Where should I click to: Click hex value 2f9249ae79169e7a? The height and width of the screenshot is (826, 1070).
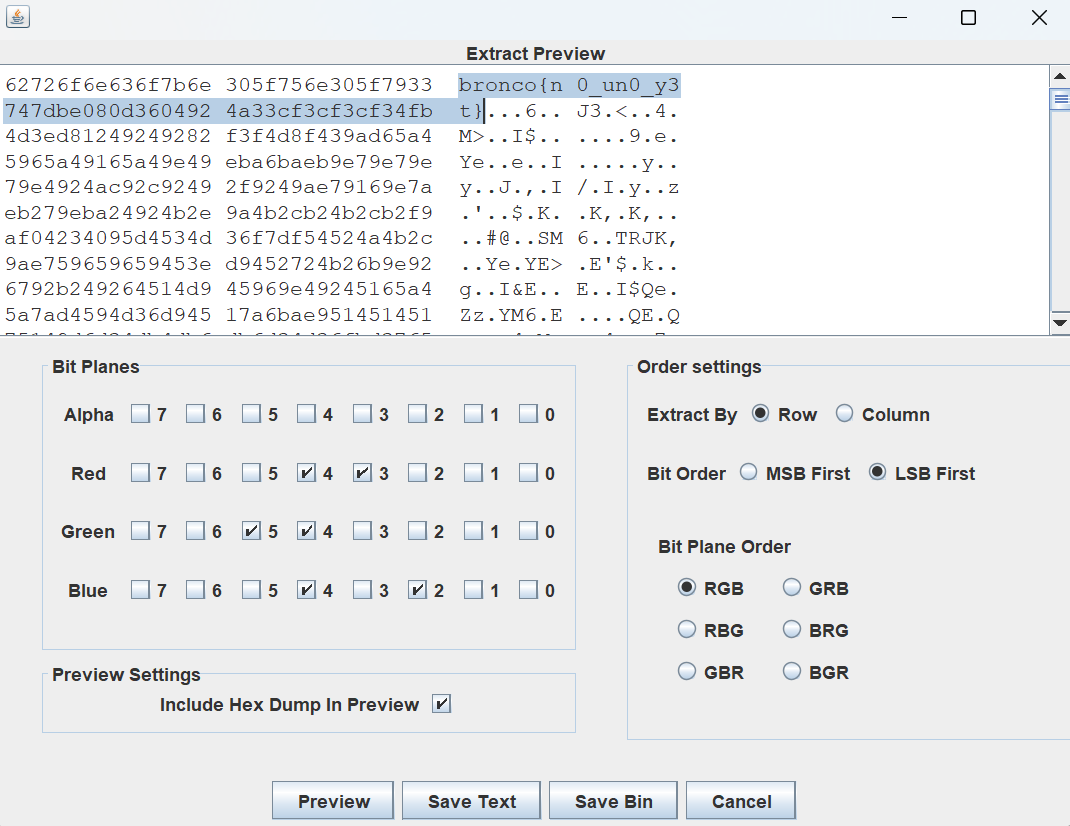tap(329, 187)
